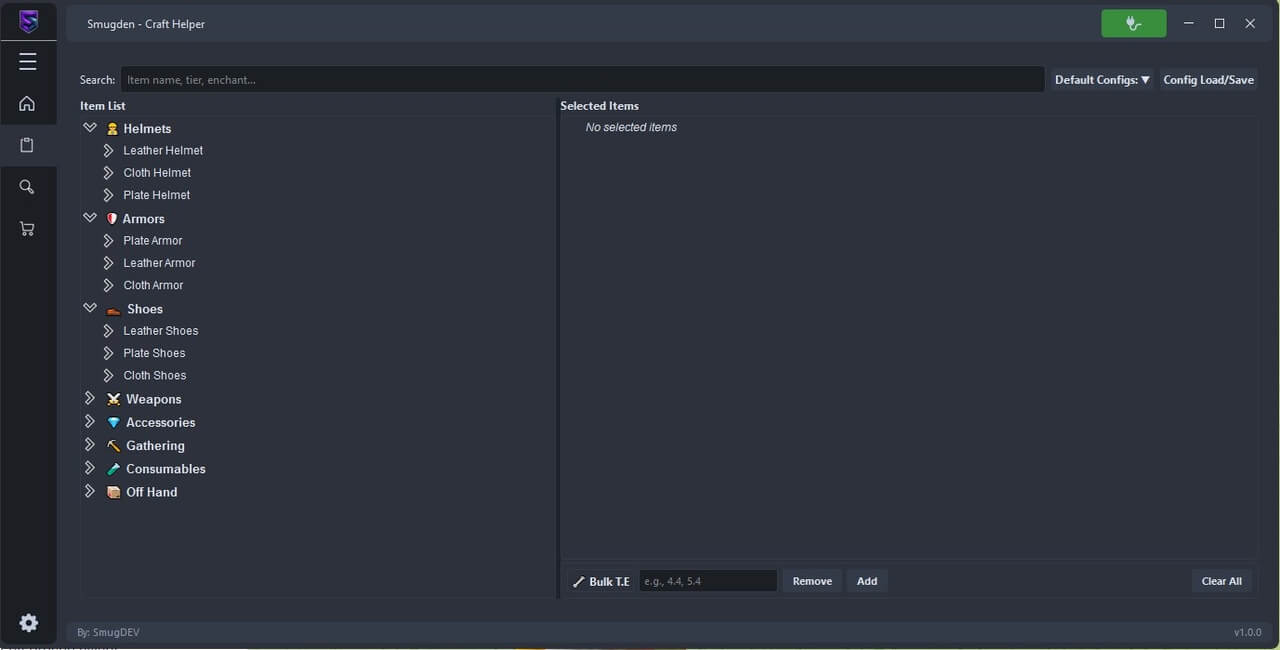Select Plate Armor in the item list
Viewport: 1280px width, 650px height.
pyautogui.click(x=153, y=241)
